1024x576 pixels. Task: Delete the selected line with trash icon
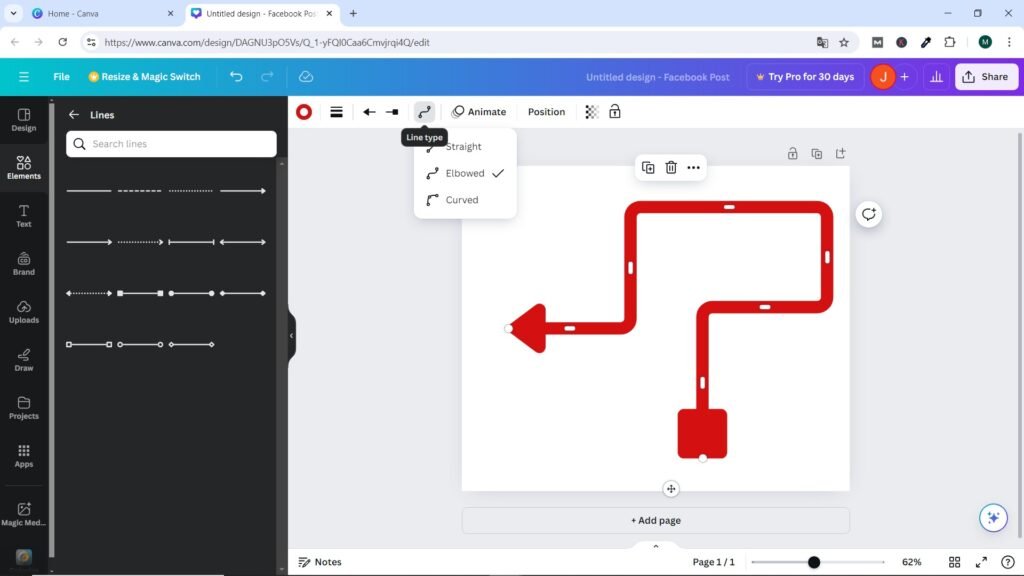[x=671, y=168]
